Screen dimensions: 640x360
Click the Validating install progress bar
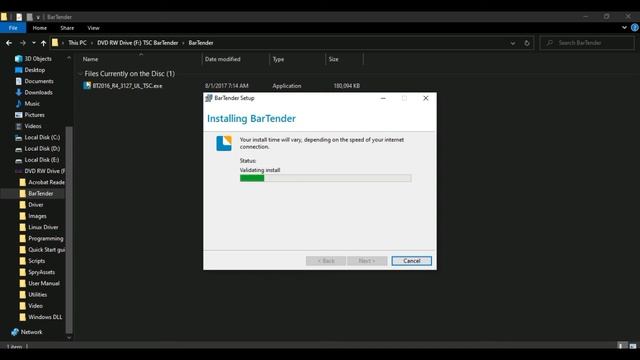coord(325,178)
